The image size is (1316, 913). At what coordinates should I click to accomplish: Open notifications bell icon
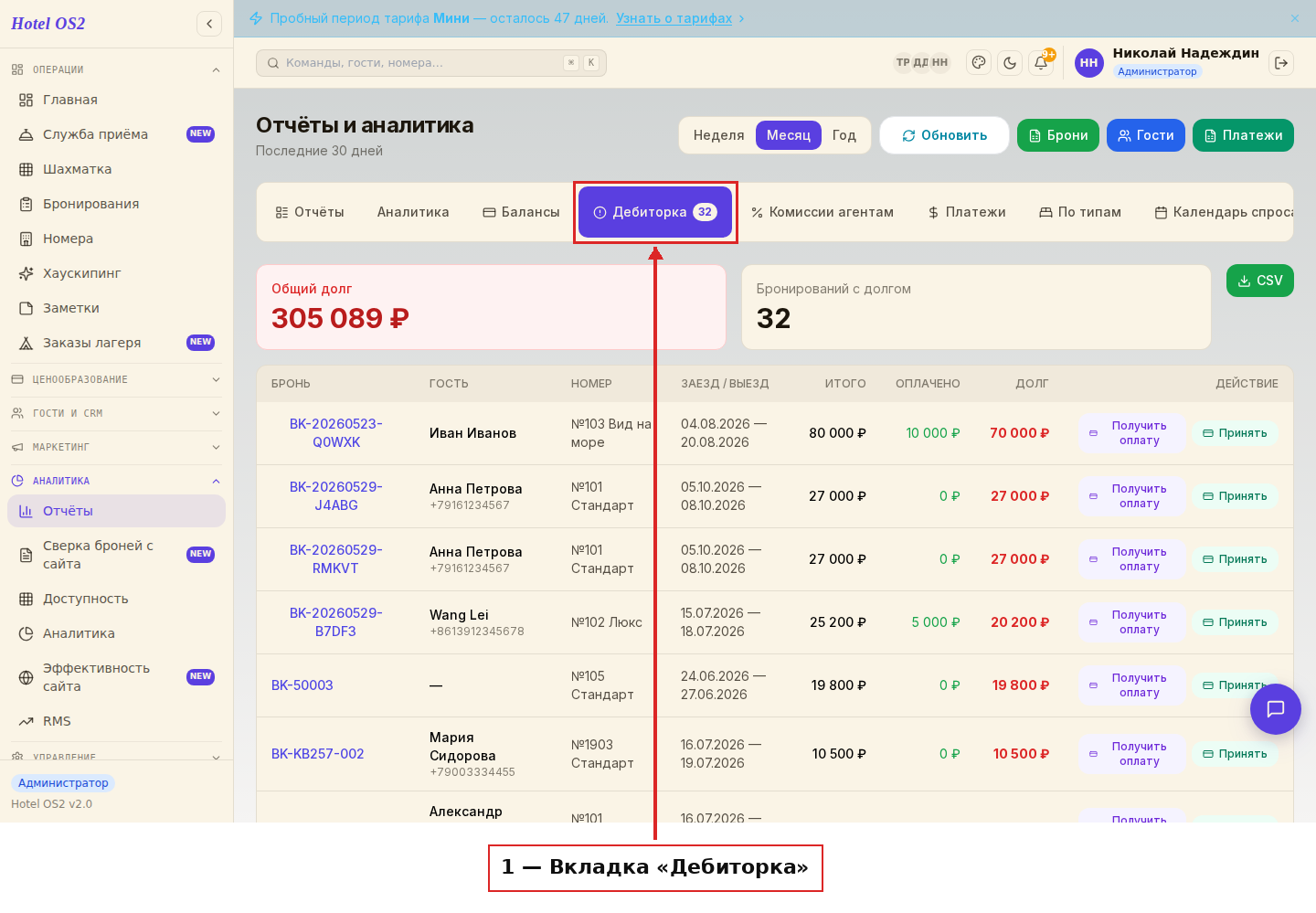1041,63
